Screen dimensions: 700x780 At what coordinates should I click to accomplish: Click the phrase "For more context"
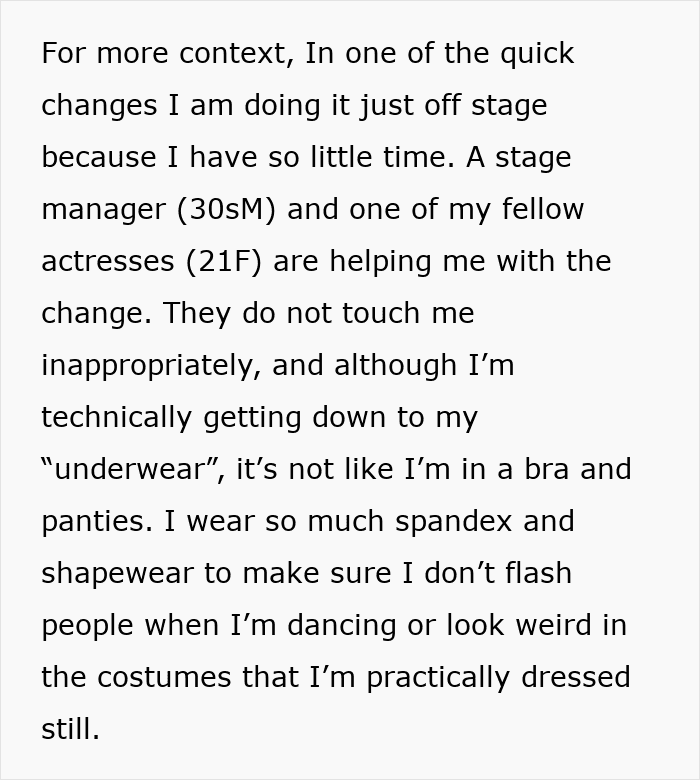[x=166, y=53]
